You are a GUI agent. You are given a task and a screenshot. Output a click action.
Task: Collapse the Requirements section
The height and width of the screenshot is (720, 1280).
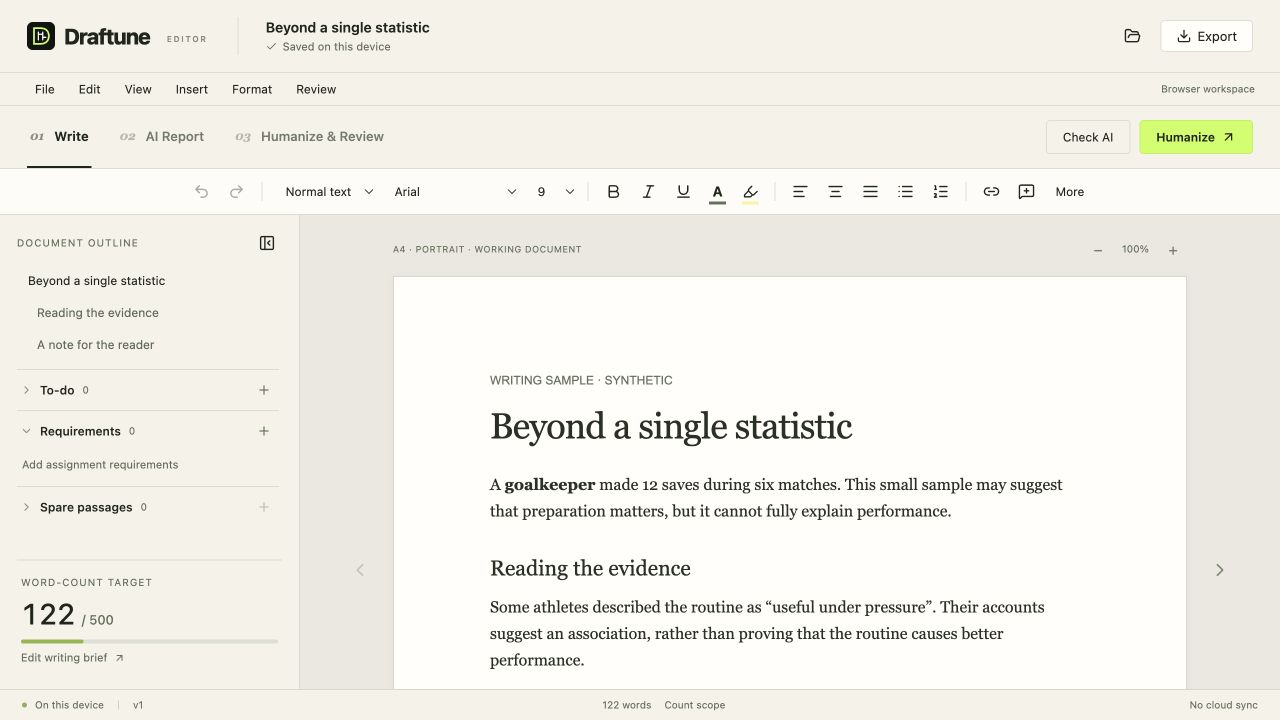coord(26,431)
